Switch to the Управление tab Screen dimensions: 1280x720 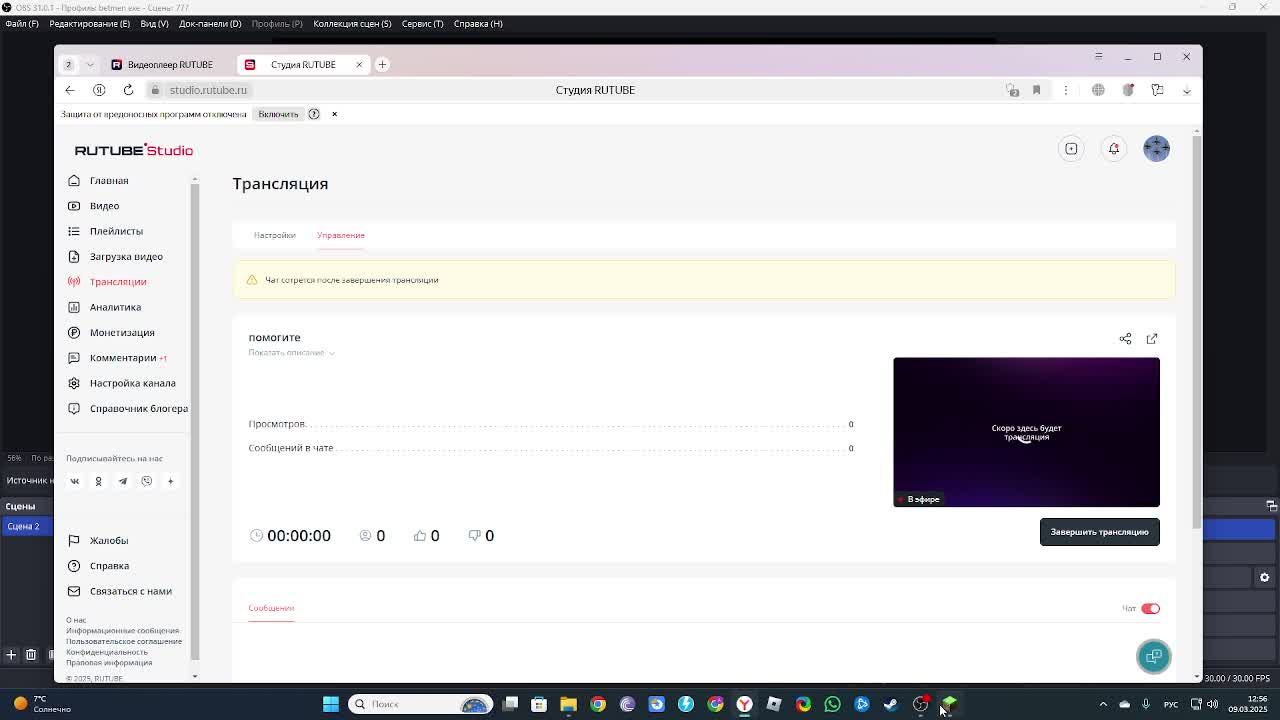(x=341, y=235)
